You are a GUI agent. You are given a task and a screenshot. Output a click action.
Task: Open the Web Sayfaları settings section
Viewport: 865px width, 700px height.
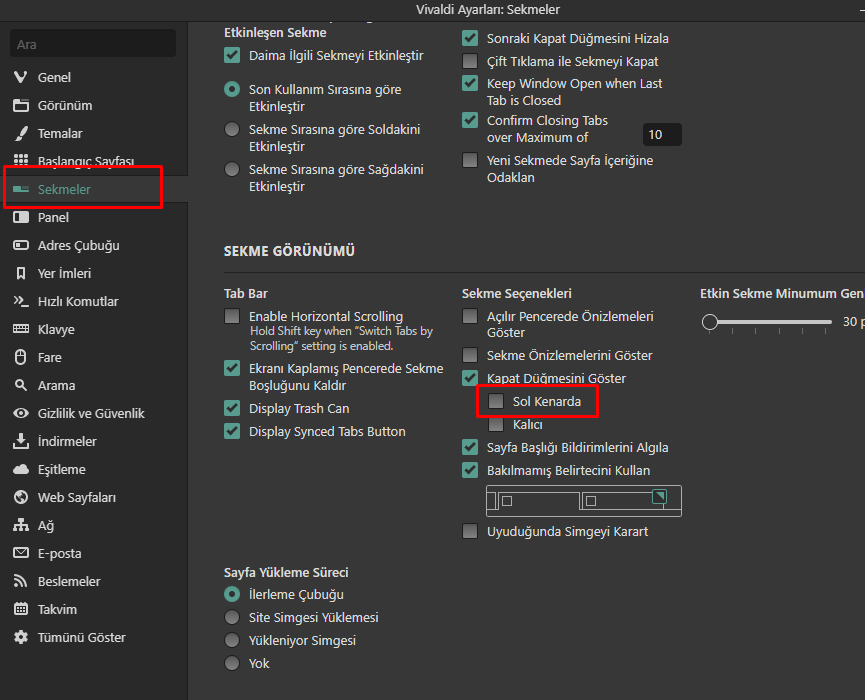coord(94,497)
